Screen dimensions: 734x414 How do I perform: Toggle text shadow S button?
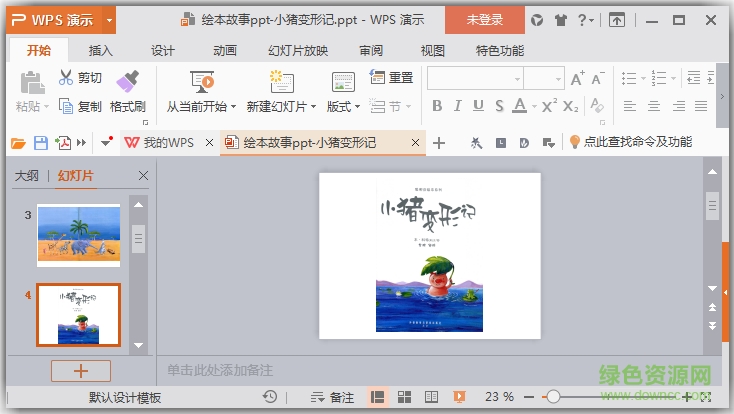[499, 106]
